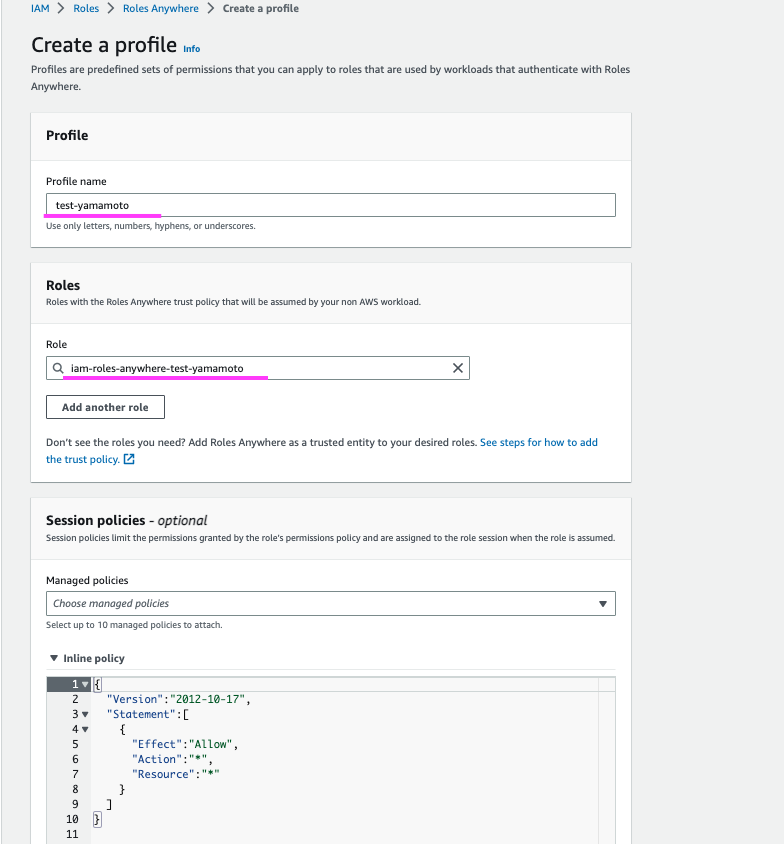Click the Role search input field
Viewport: 784px width, 844px height.
[258, 368]
